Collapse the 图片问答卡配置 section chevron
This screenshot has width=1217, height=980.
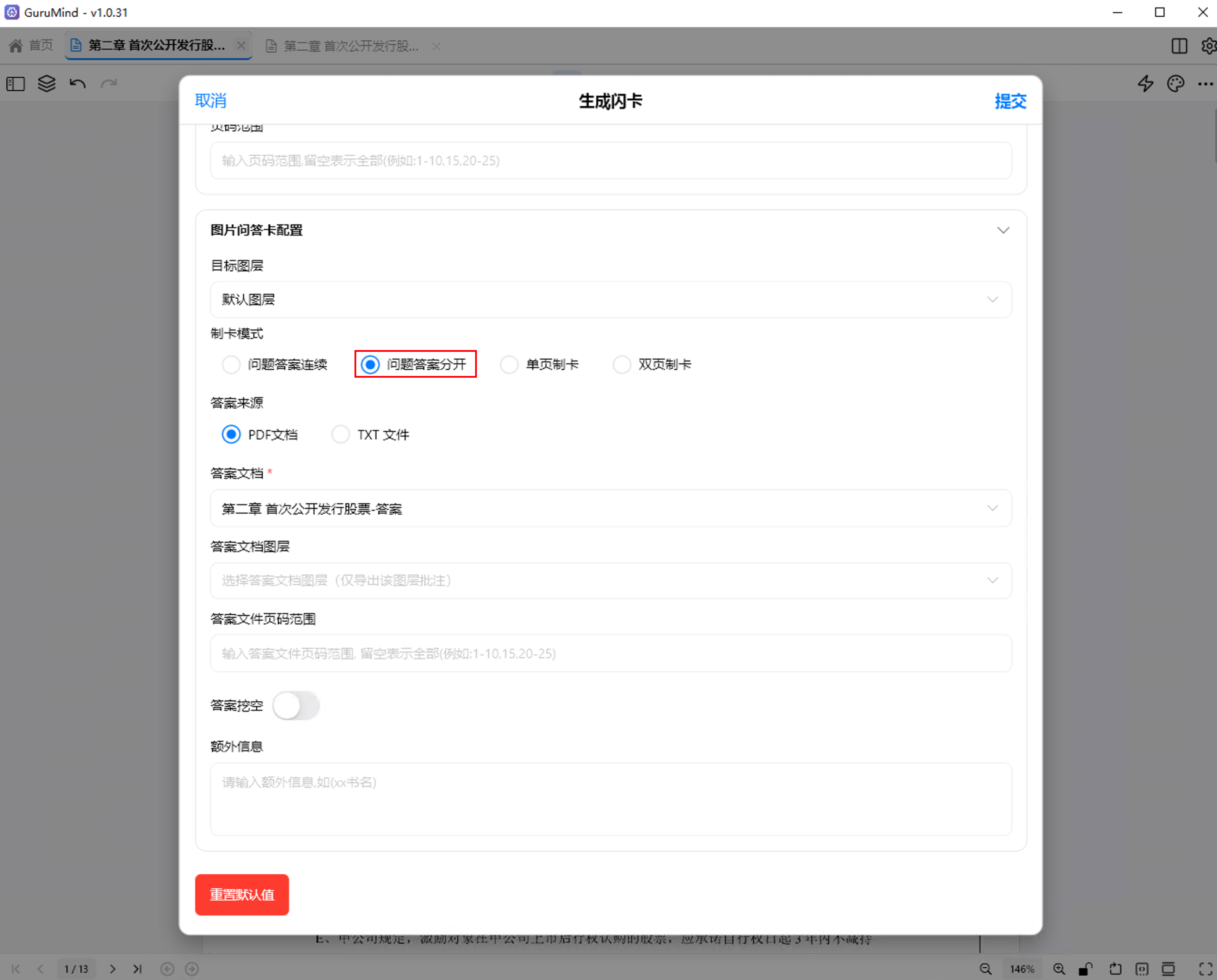1002,230
